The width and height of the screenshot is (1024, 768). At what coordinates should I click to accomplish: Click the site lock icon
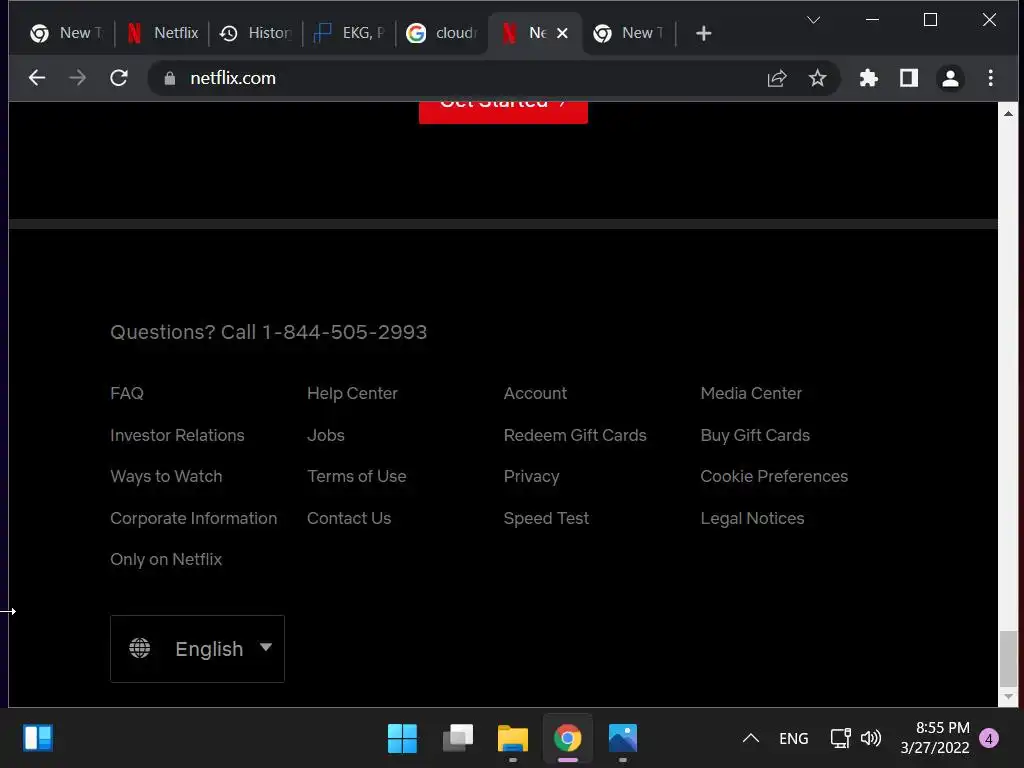click(170, 78)
